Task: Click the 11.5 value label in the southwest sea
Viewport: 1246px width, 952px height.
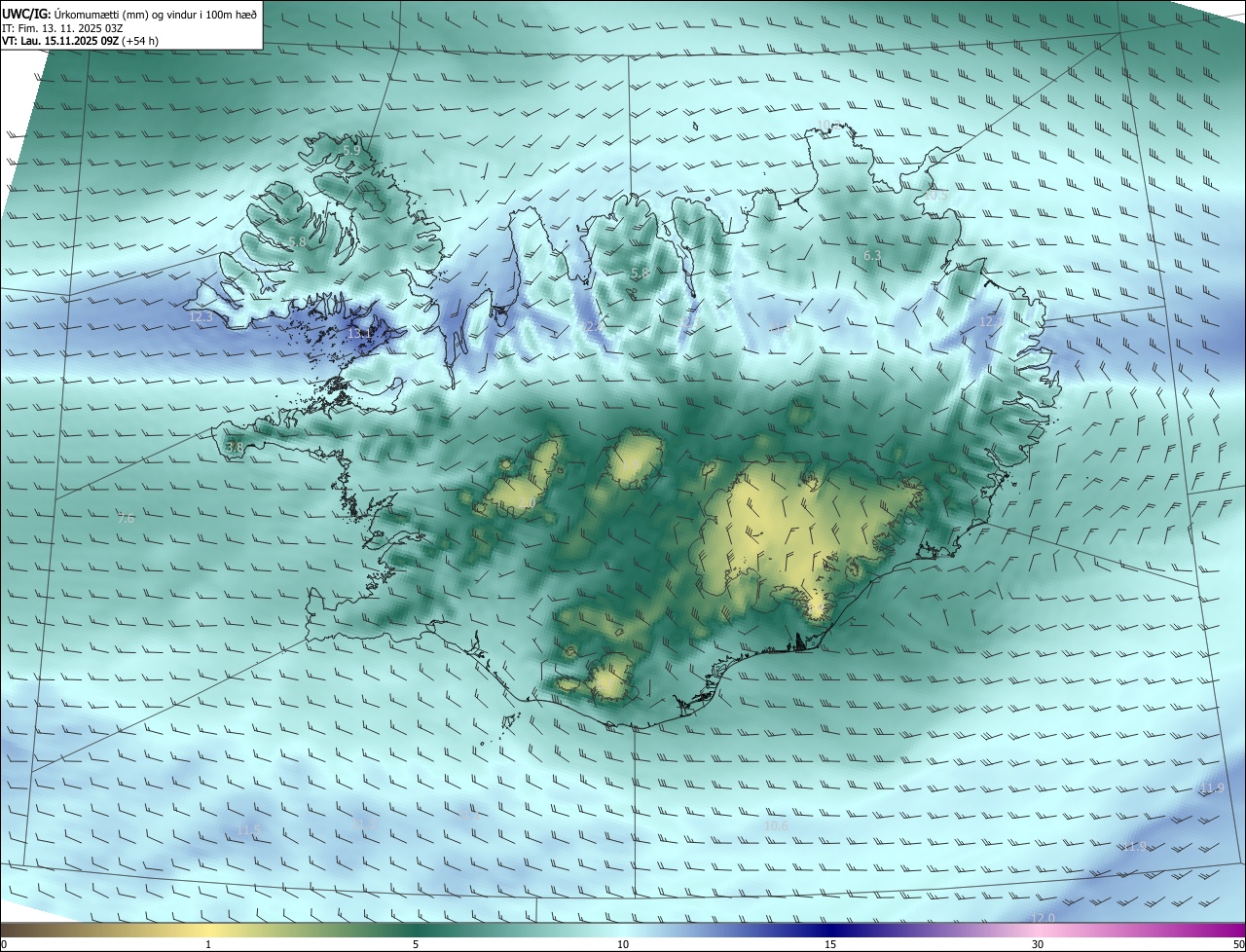Action: [249, 830]
